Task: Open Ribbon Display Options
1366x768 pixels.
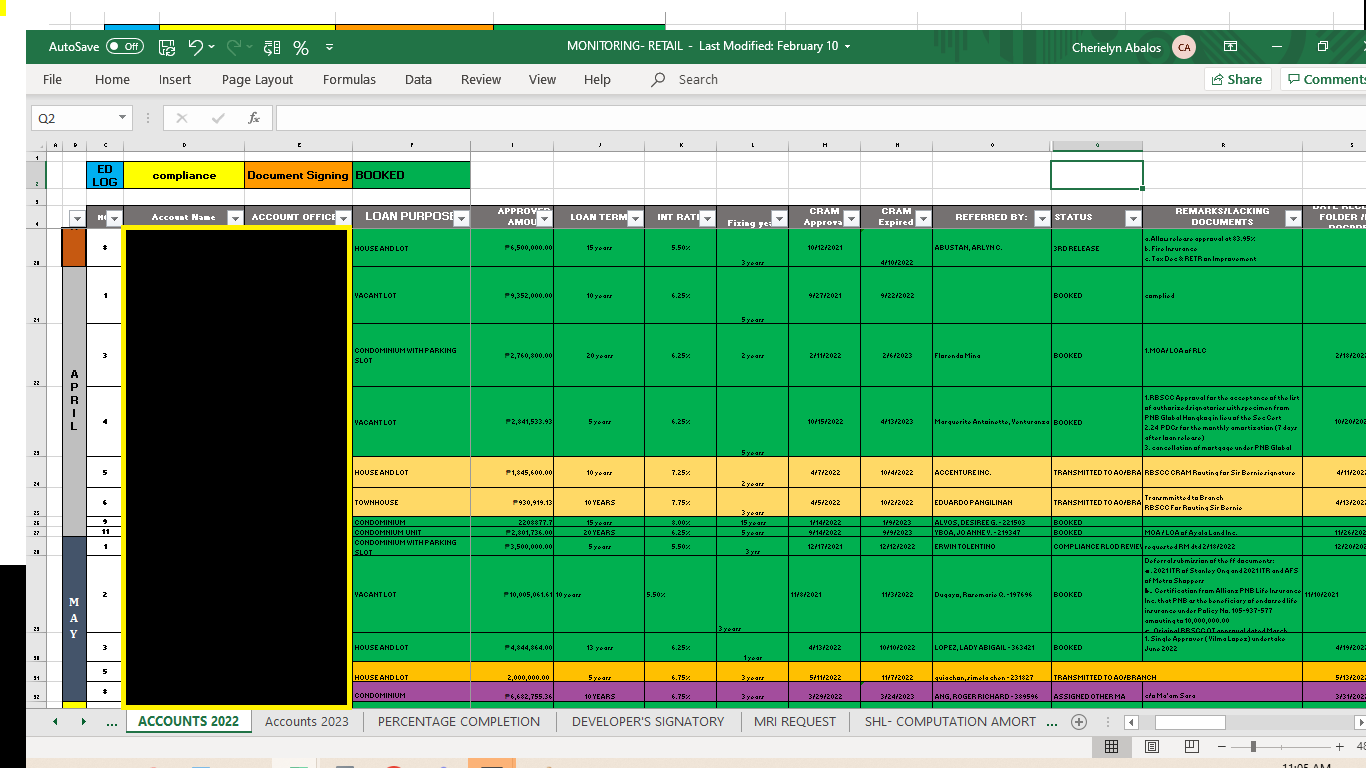Action: coord(1231,46)
